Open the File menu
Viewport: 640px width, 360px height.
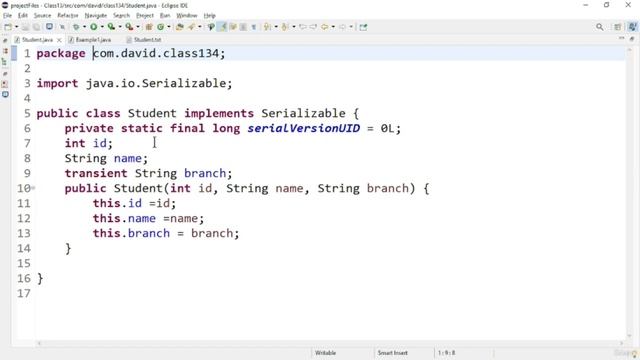7,16
